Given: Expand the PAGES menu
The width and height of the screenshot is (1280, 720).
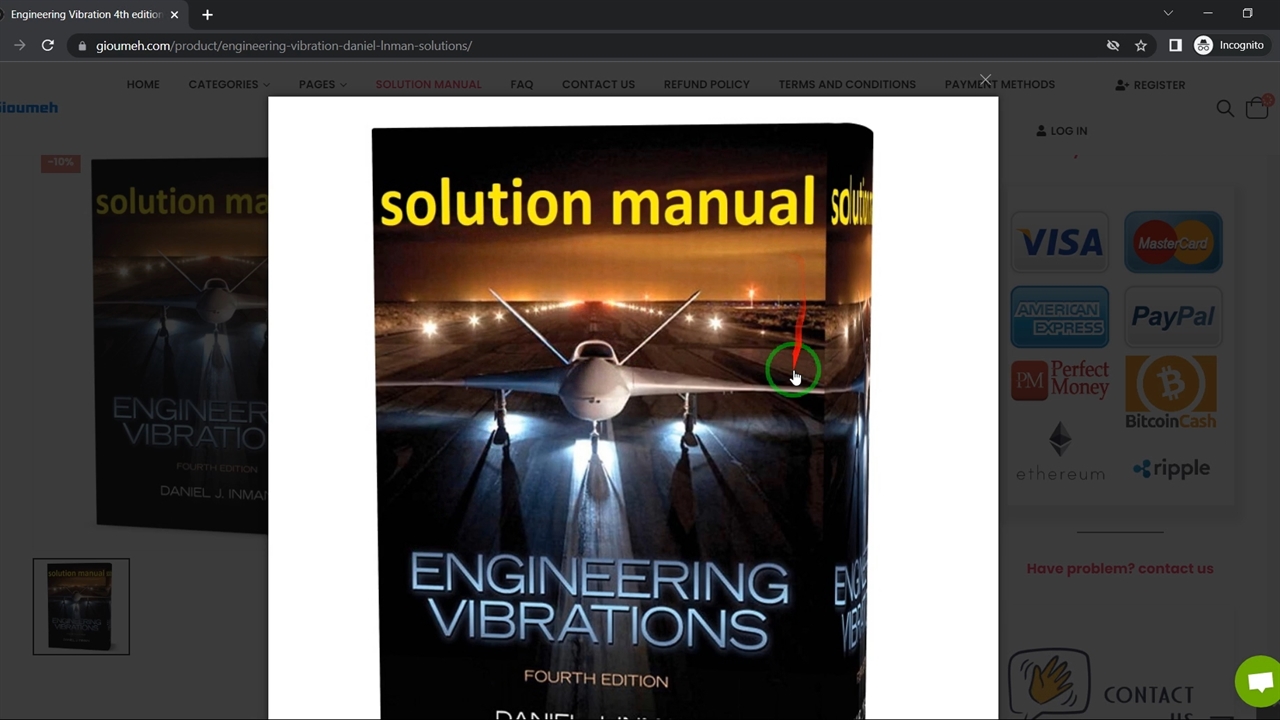Looking at the screenshot, I should tap(322, 84).
